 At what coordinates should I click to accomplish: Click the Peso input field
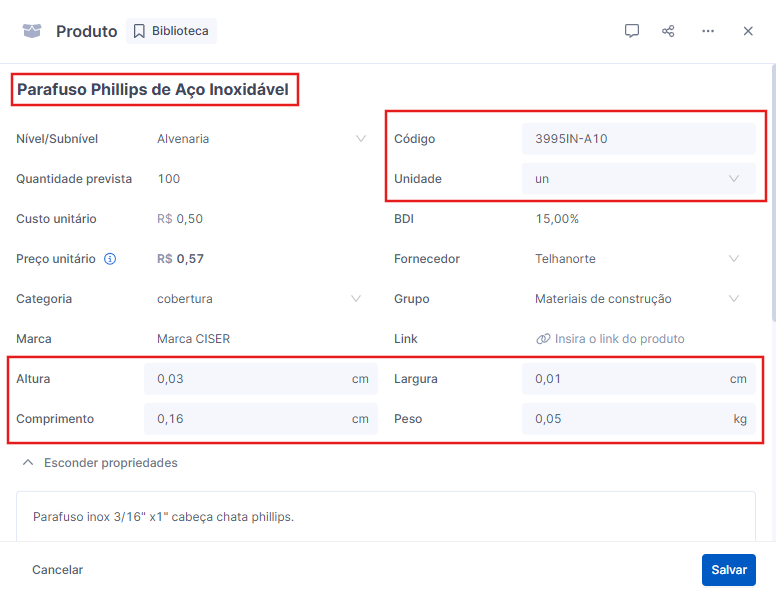click(638, 419)
